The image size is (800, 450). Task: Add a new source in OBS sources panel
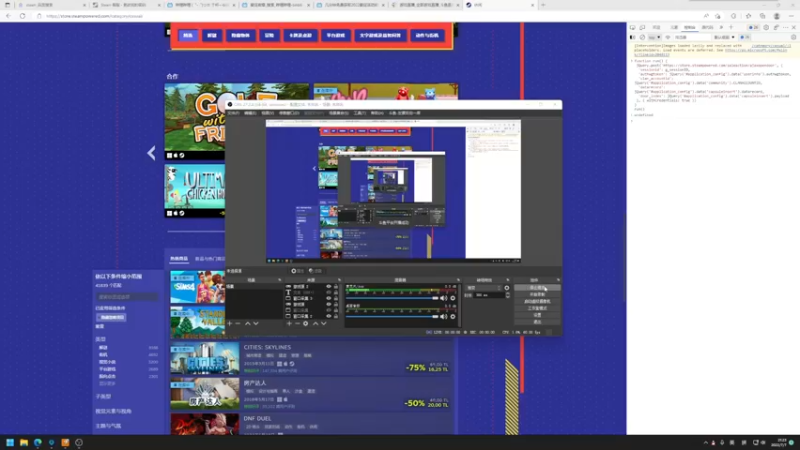click(x=289, y=323)
